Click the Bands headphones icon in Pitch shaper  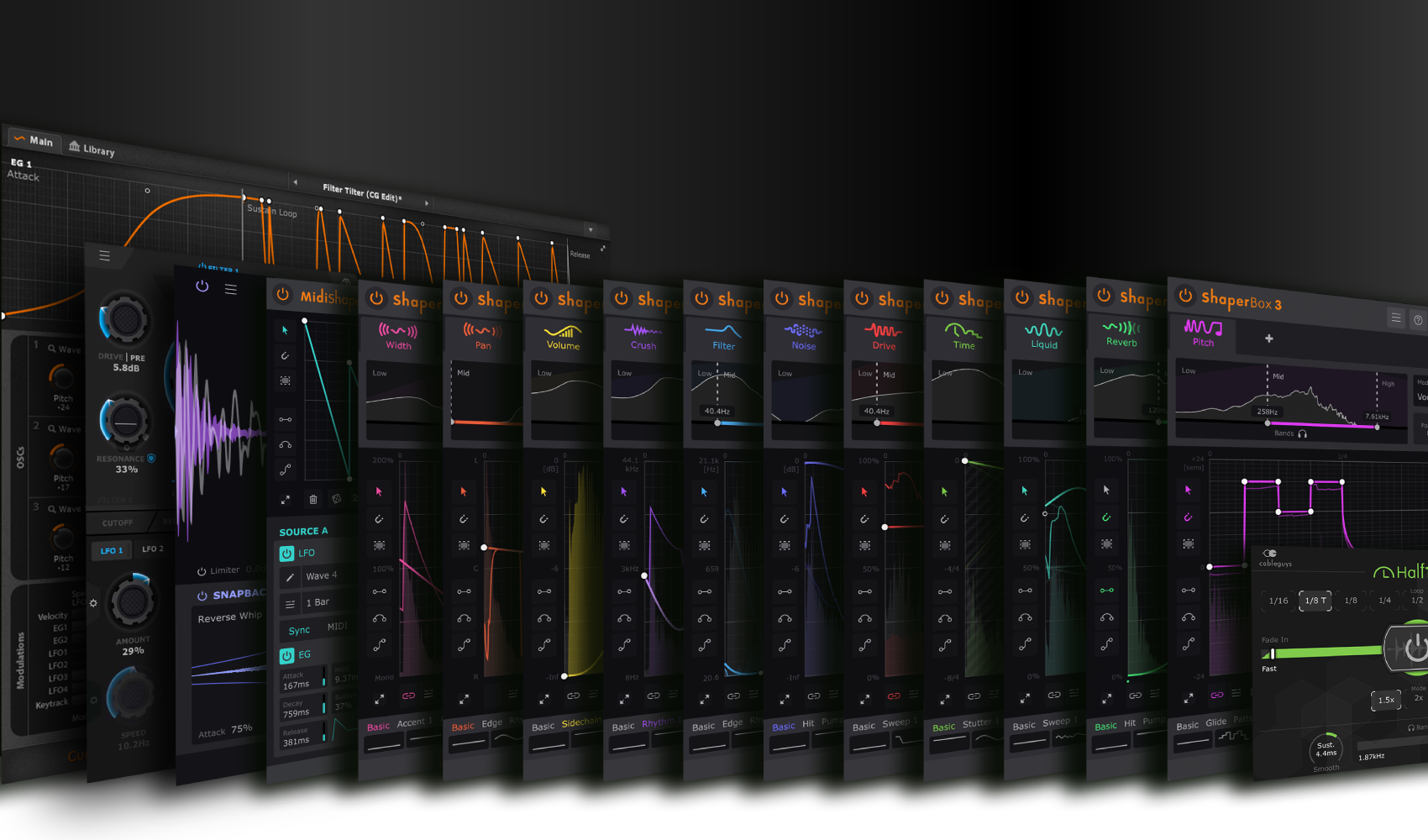pos(1302,434)
